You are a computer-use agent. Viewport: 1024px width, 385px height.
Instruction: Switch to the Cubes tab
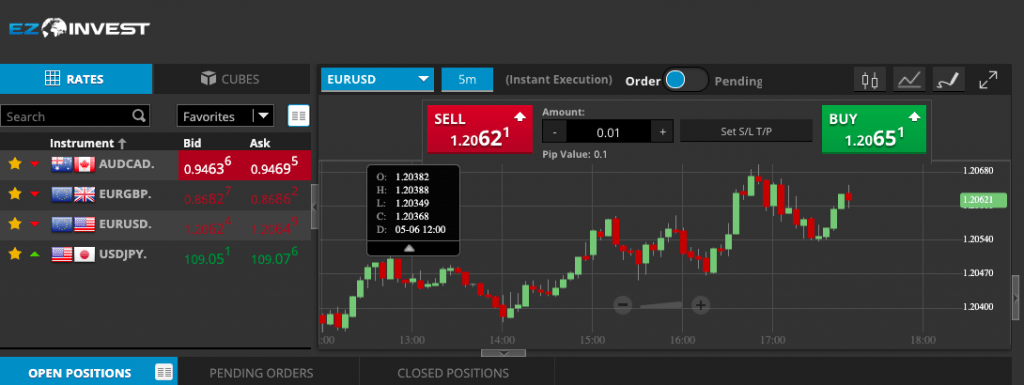coord(231,79)
